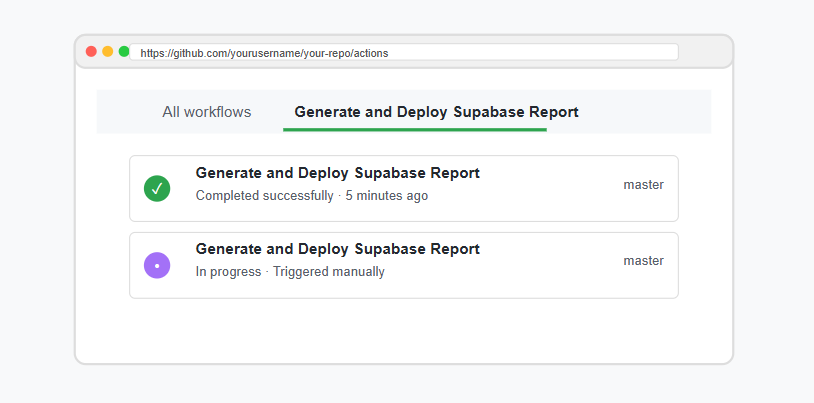Click the green maximize window dot
This screenshot has height=403, width=814.
point(124,51)
